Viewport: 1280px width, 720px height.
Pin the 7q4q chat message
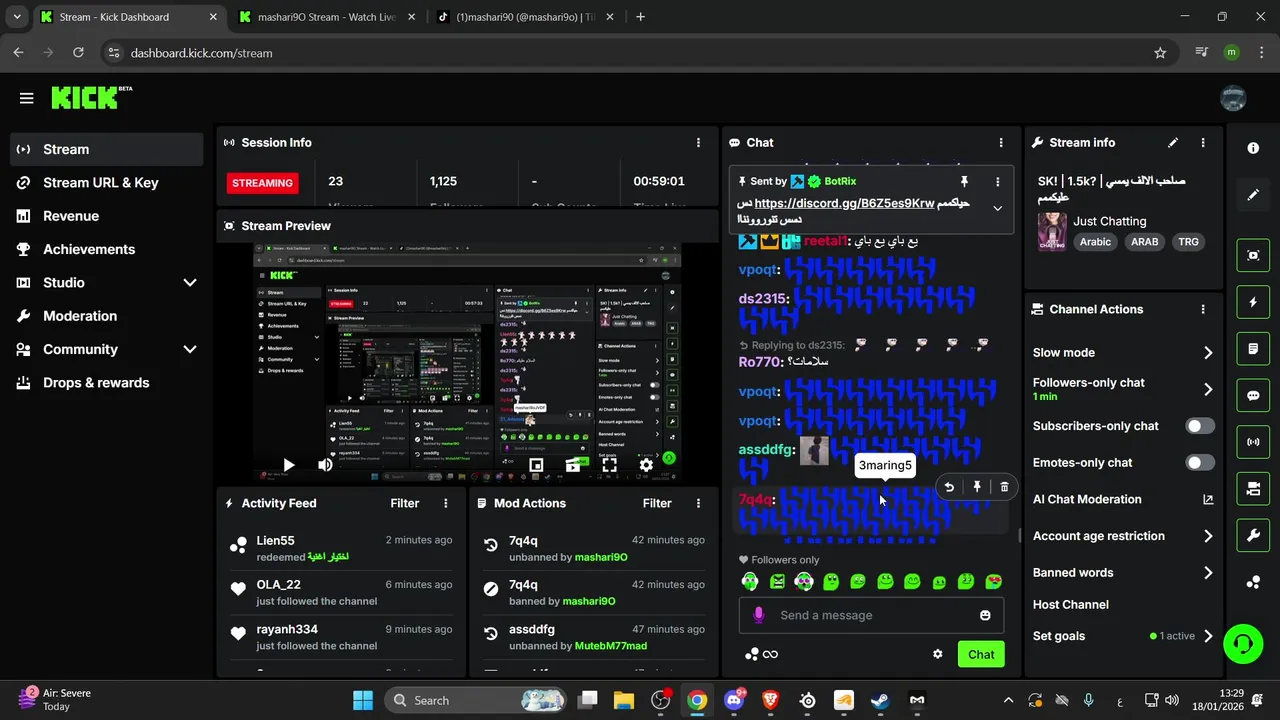tap(977, 487)
